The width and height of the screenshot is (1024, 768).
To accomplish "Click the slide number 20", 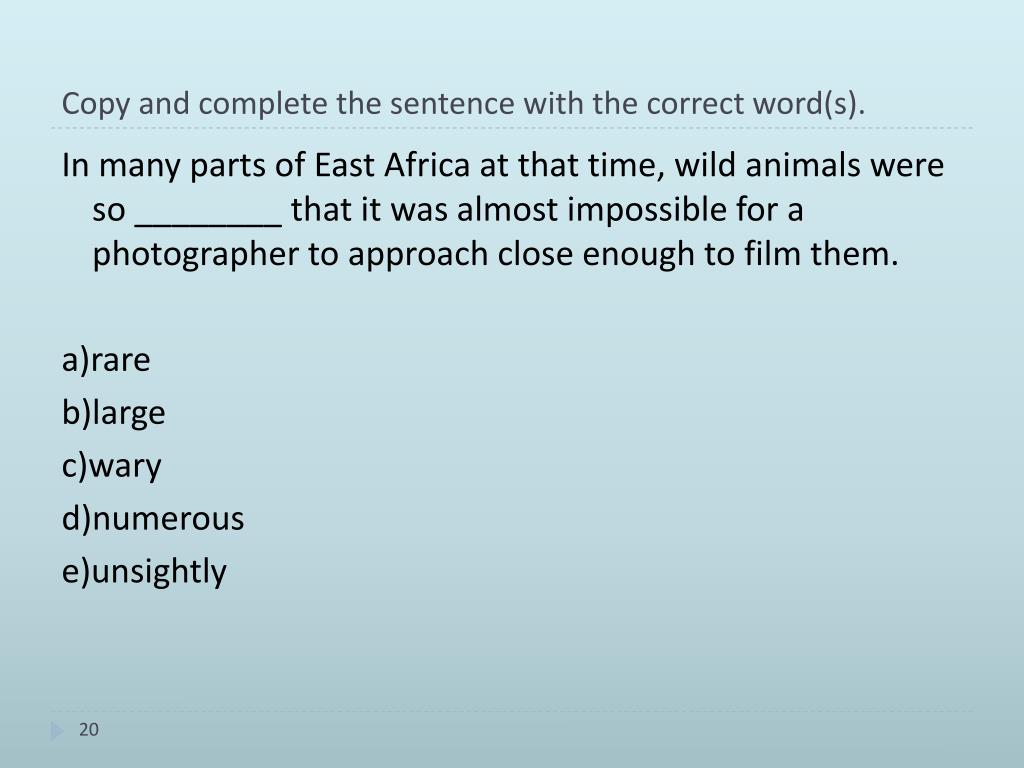I will click(x=89, y=729).
